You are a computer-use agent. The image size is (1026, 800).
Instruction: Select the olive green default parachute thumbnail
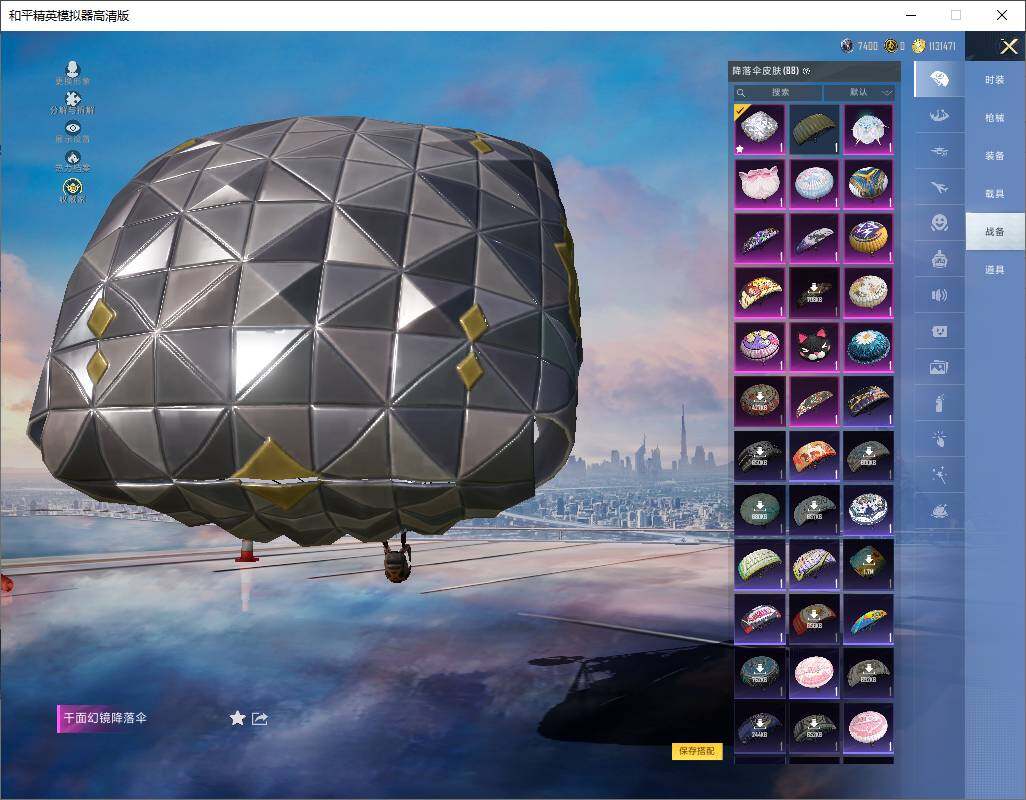[814, 130]
